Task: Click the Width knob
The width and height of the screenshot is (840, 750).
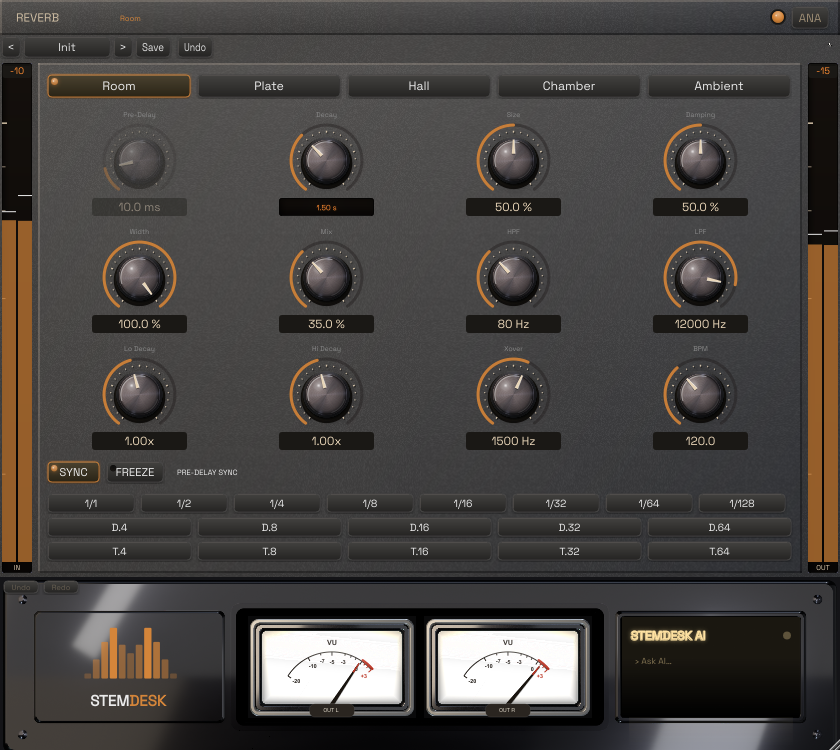Action: pyautogui.click(x=139, y=278)
